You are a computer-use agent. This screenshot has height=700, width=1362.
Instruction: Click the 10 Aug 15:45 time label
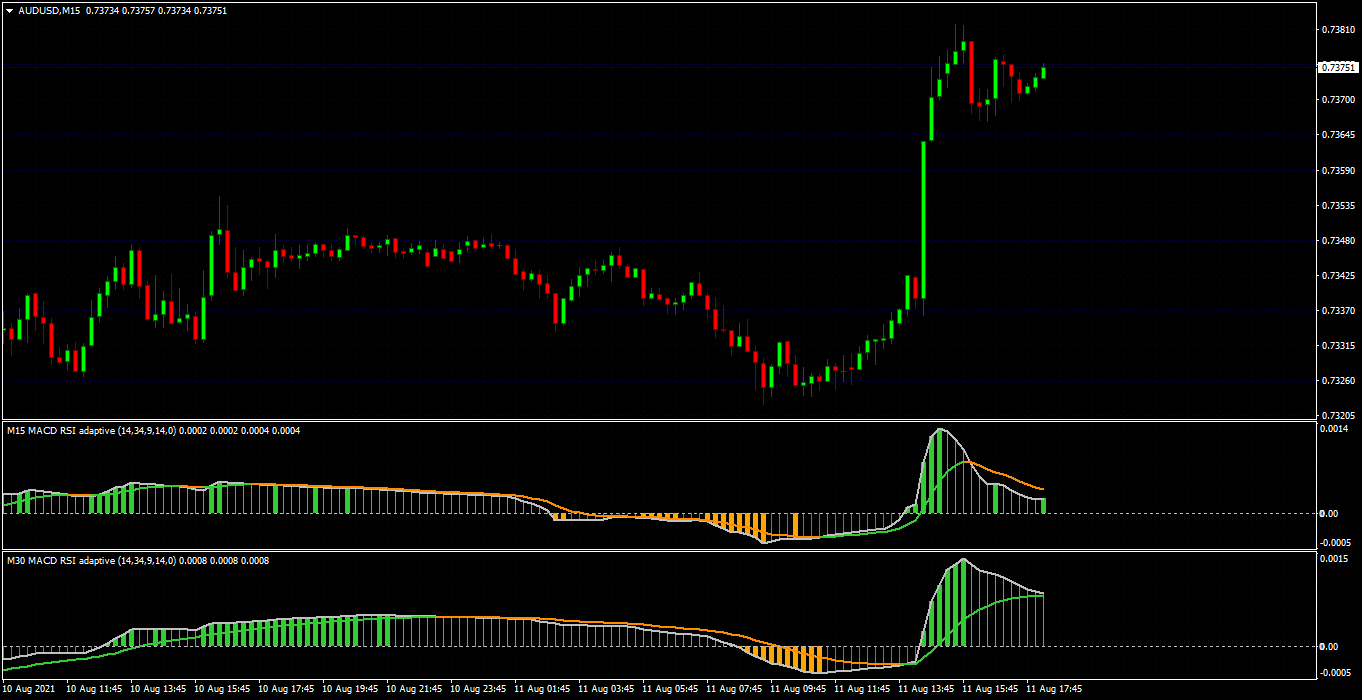point(221,689)
